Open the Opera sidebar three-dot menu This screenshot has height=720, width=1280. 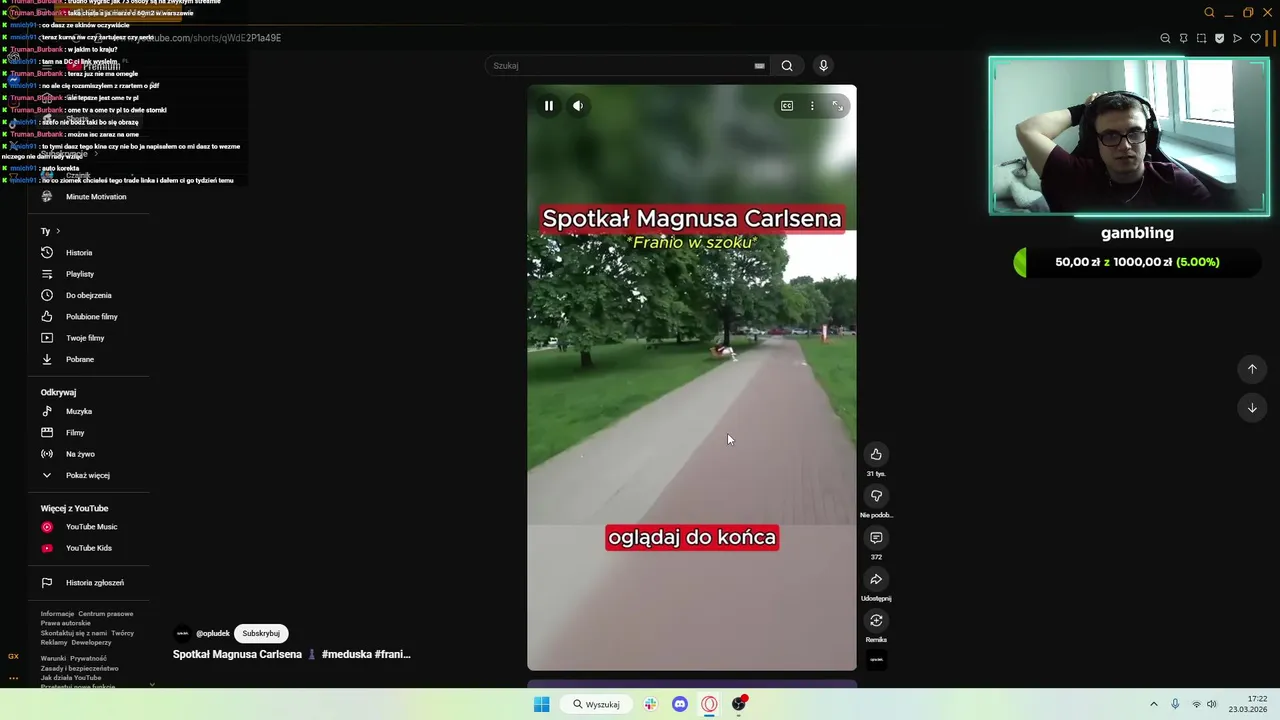(13, 678)
